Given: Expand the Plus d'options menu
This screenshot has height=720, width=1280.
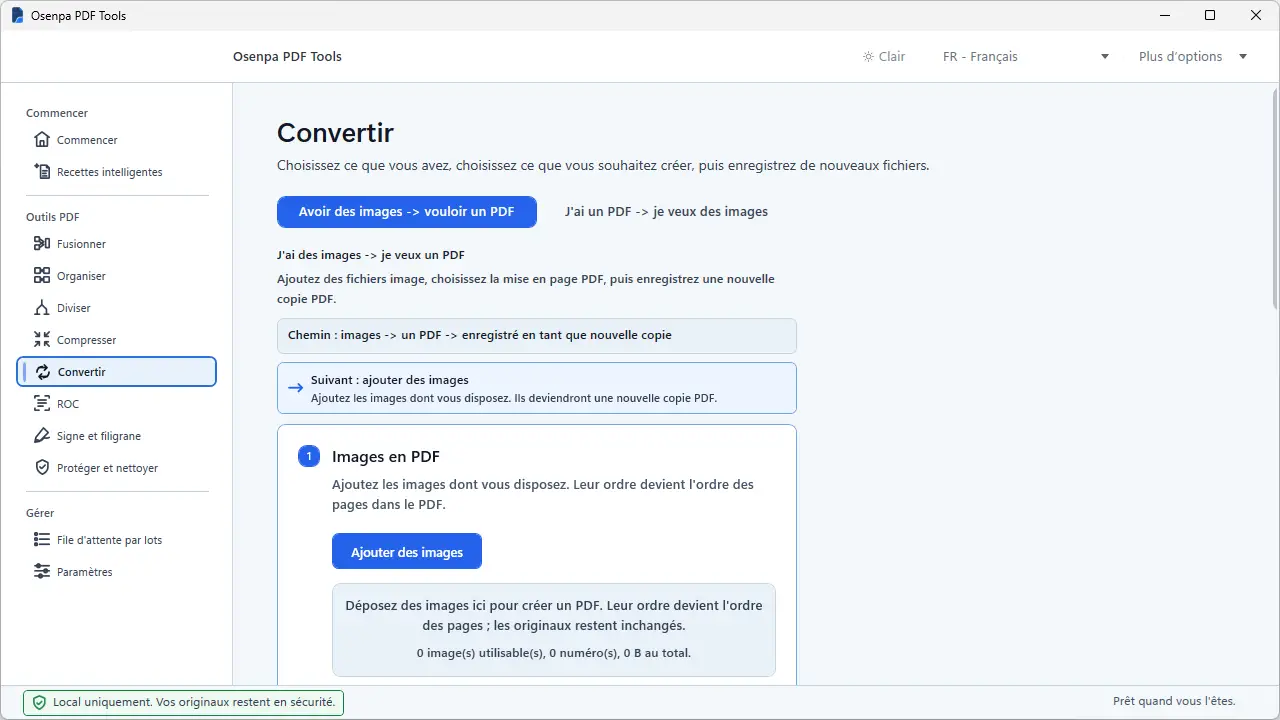Looking at the screenshot, I should 1193,57.
